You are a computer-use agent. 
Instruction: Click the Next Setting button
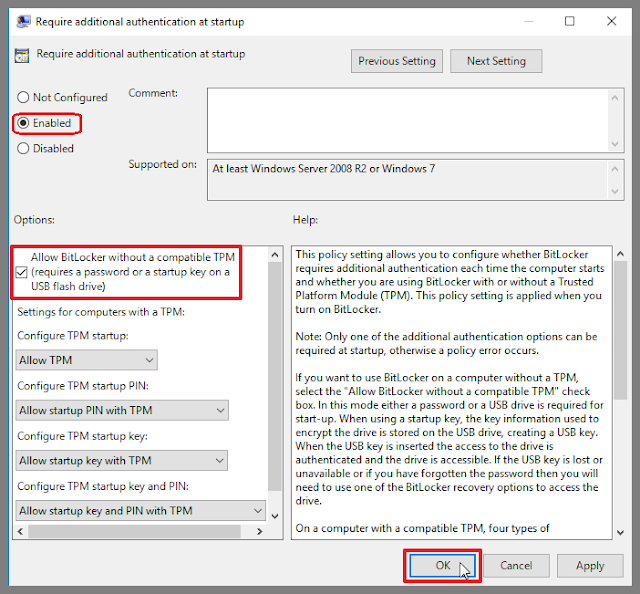496,61
